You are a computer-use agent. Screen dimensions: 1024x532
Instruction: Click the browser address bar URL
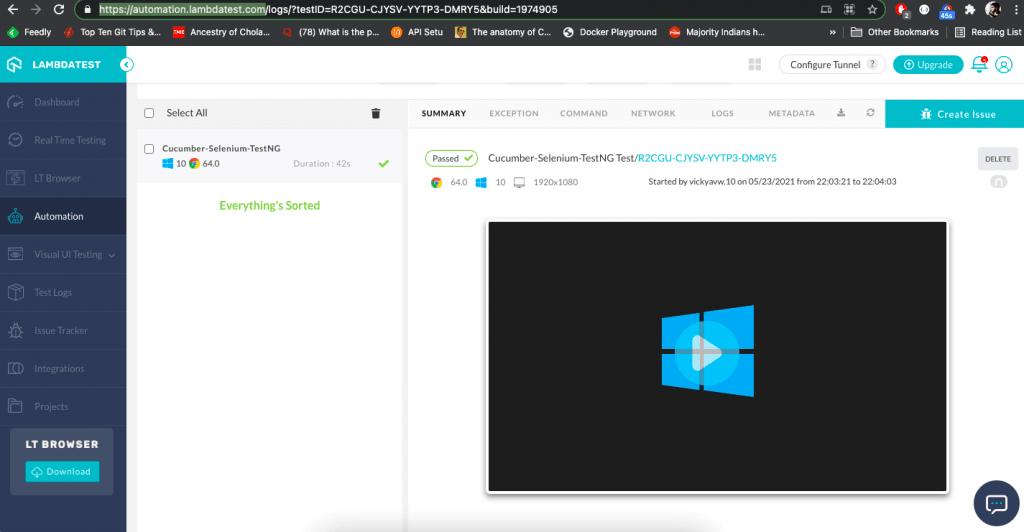pos(330,9)
